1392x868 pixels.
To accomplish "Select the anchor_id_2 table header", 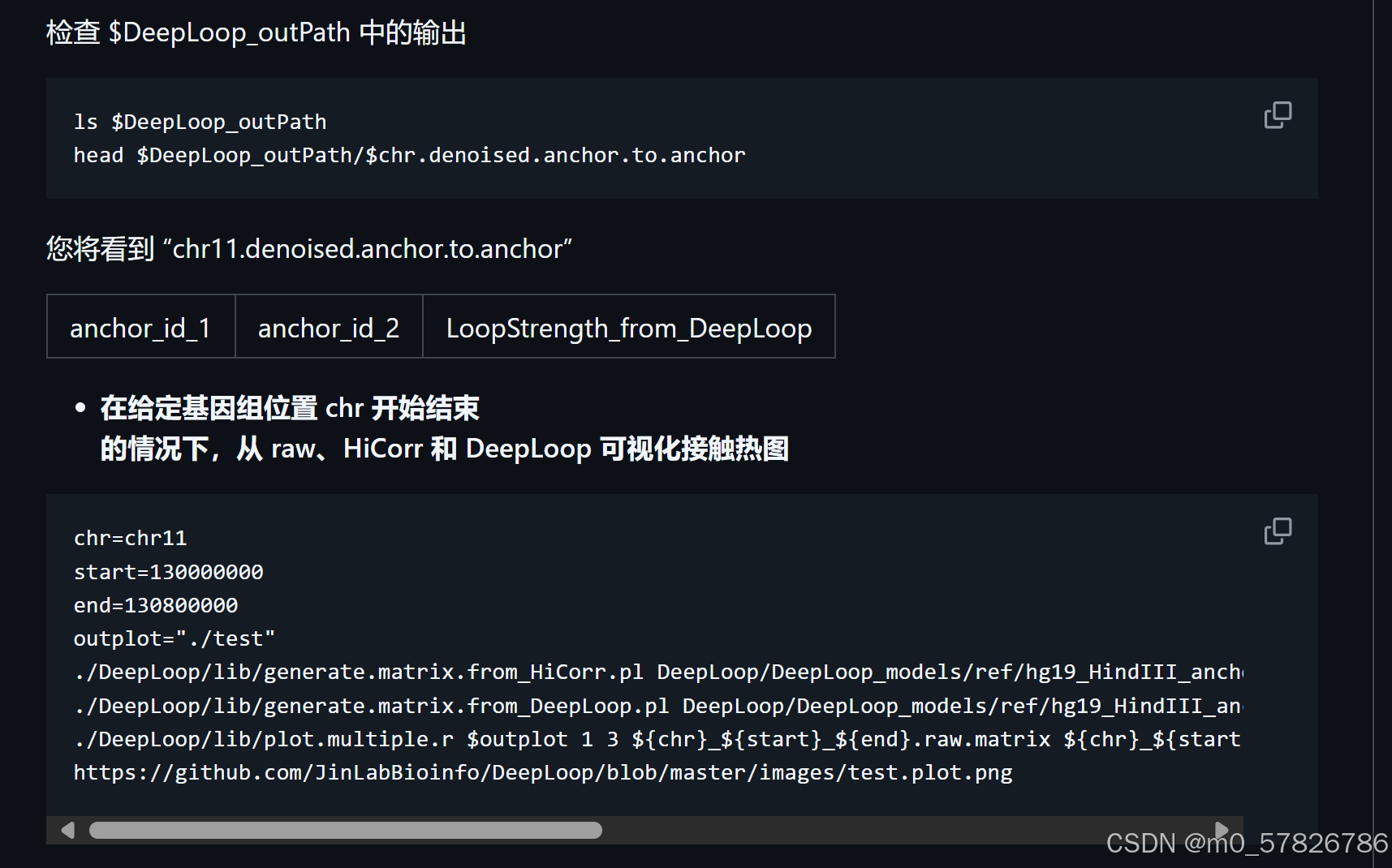I will (x=329, y=327).
